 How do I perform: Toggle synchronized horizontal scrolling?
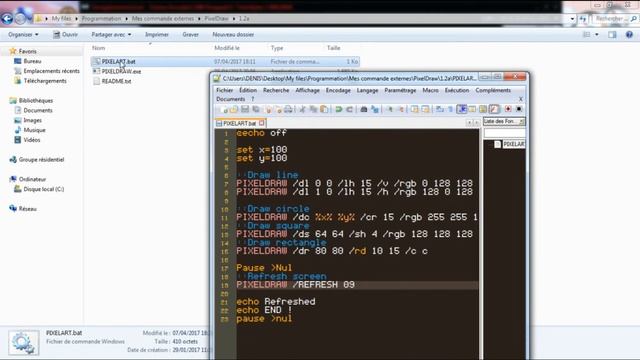425,109
